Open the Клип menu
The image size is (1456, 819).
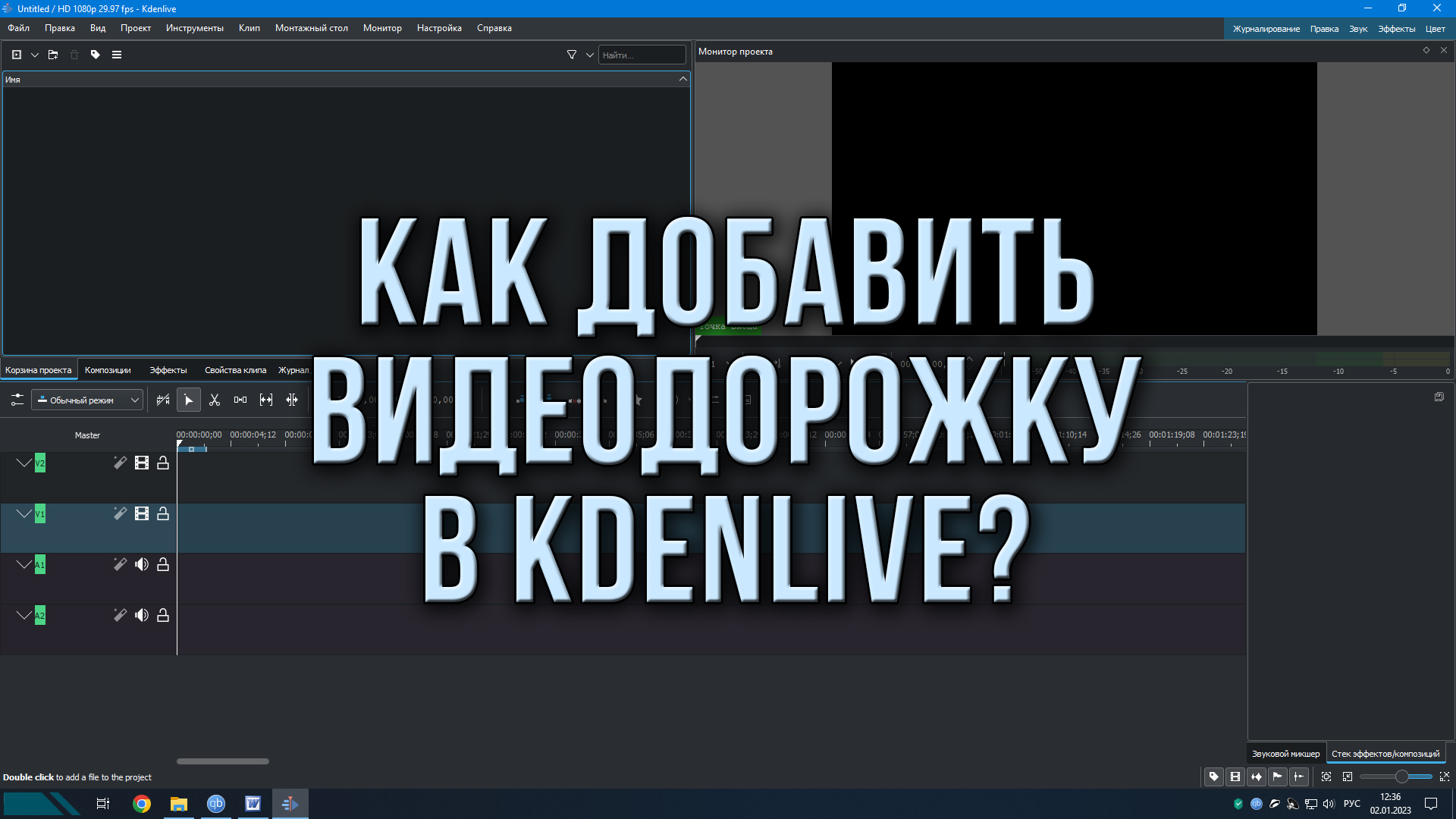tap(249, 28)
